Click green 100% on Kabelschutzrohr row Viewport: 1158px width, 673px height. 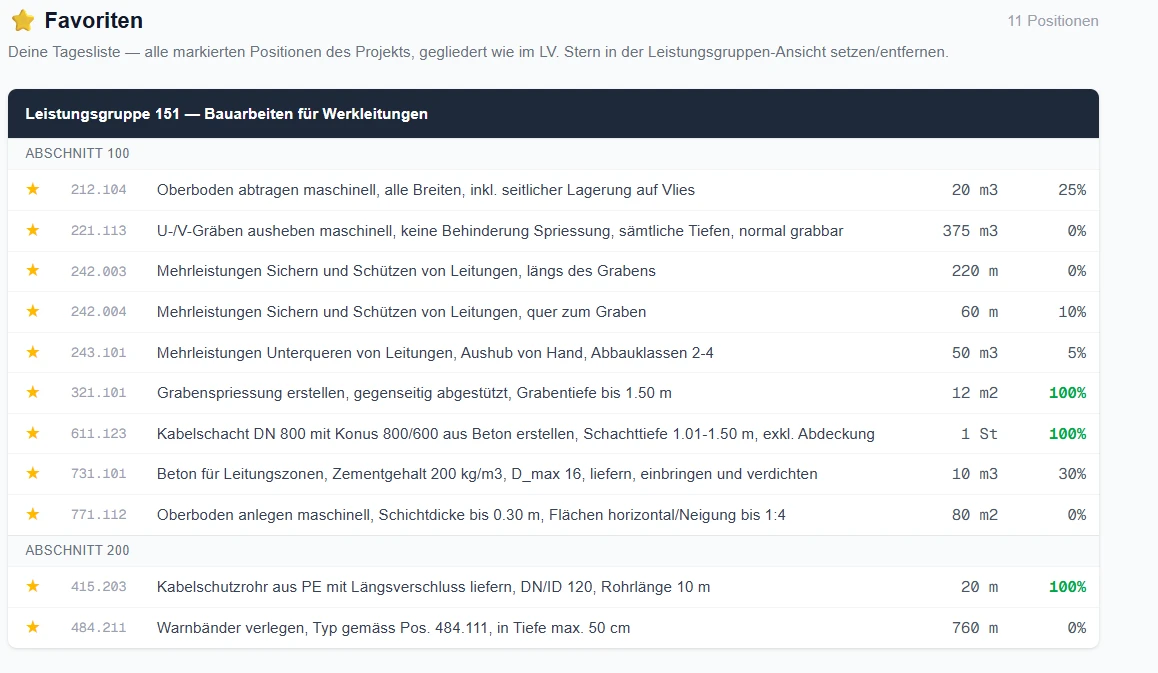point(1067,587)
